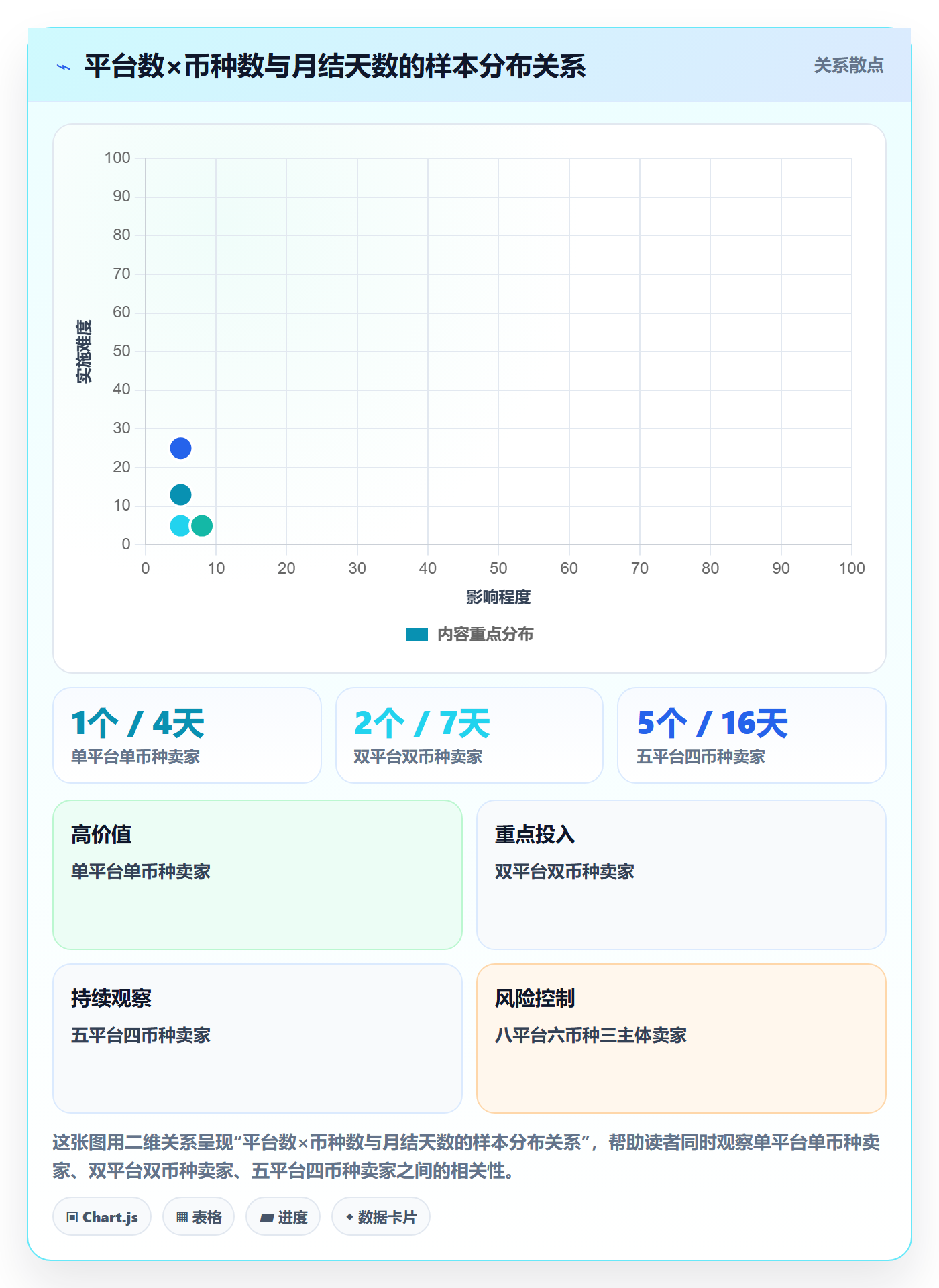This screenshot has height=1288, width=939.
Task: Click the Chart.js tag
Action: tap(102, 1217)
